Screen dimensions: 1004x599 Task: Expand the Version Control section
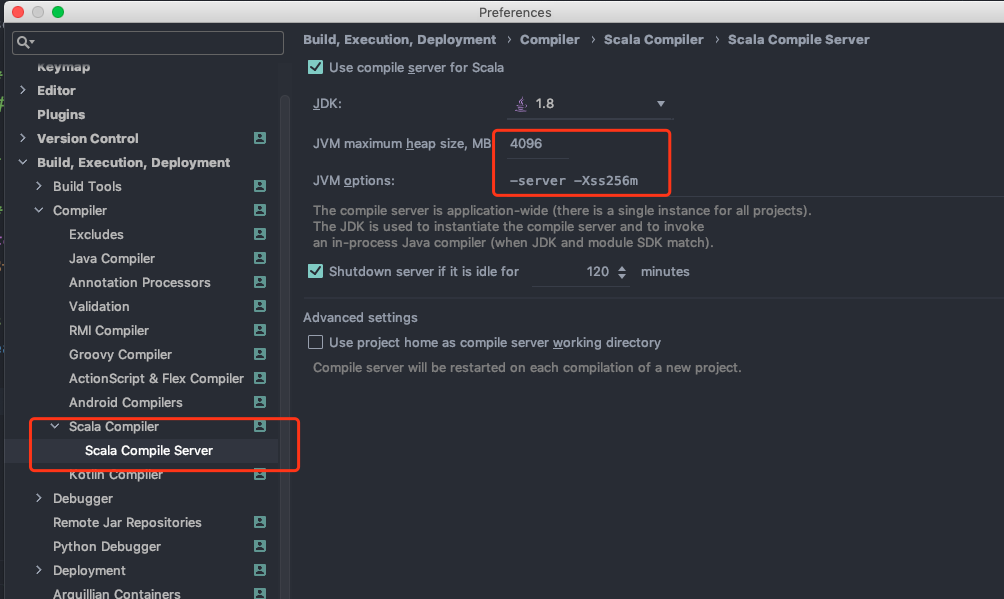pyautogui.click(x=23, y=138)
